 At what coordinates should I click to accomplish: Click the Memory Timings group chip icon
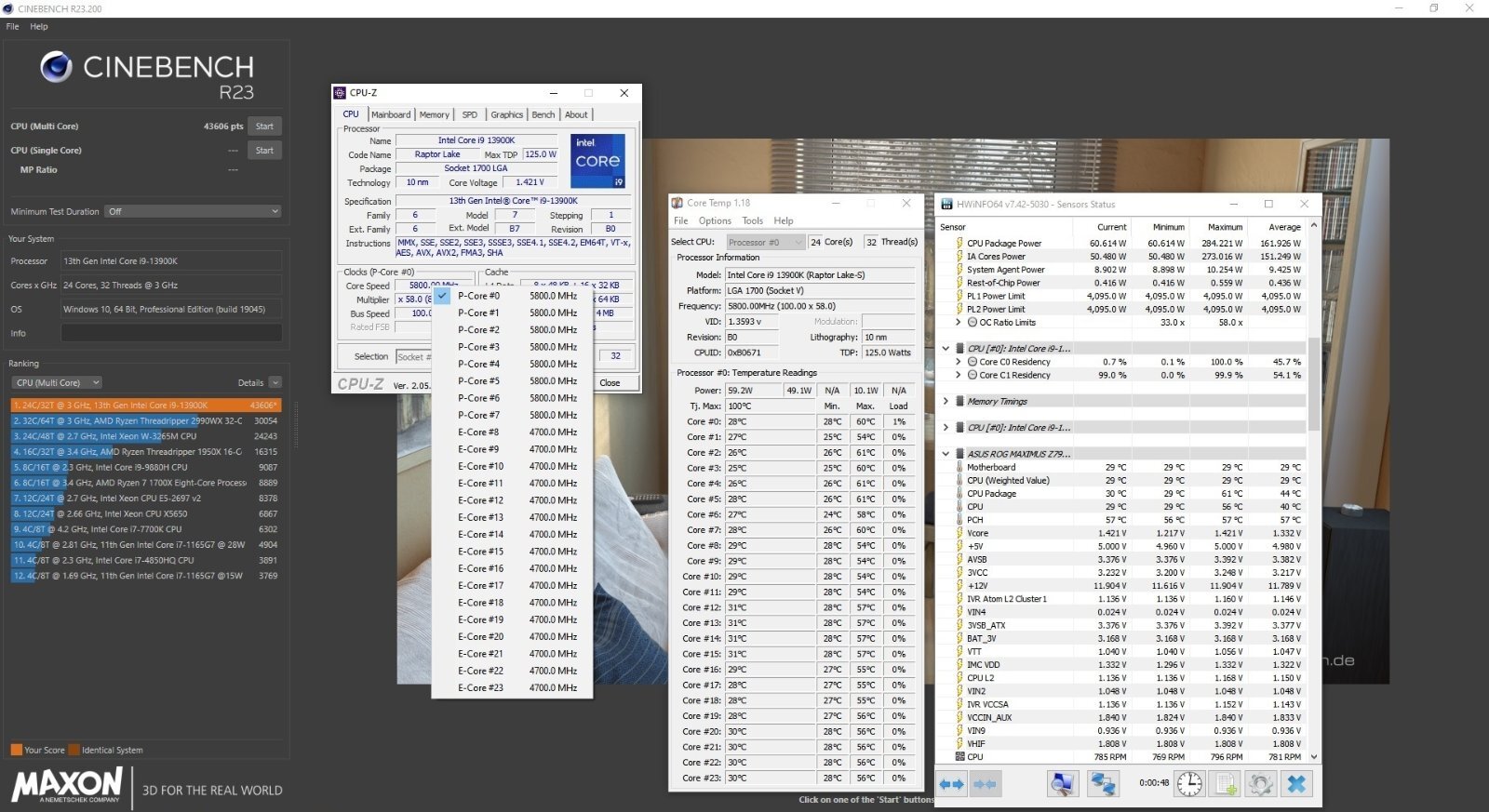click(960, 401)
